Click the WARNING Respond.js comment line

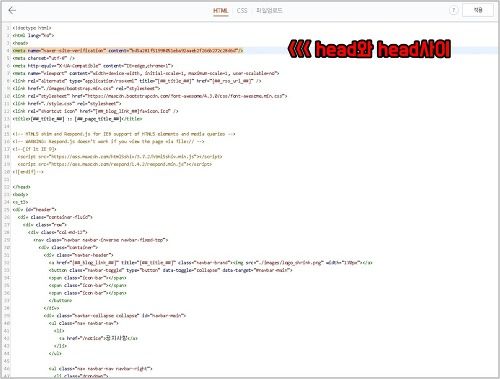tap(108, 142)
